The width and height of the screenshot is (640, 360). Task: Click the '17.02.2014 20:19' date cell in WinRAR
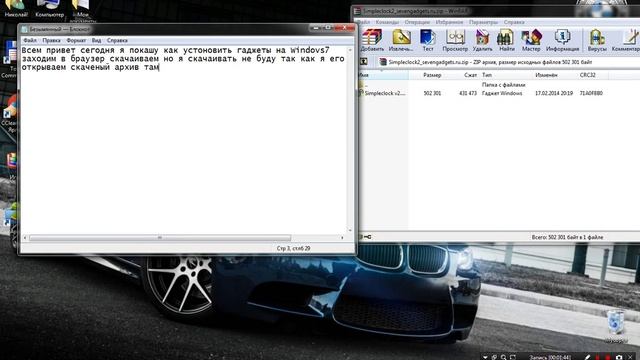553,93
